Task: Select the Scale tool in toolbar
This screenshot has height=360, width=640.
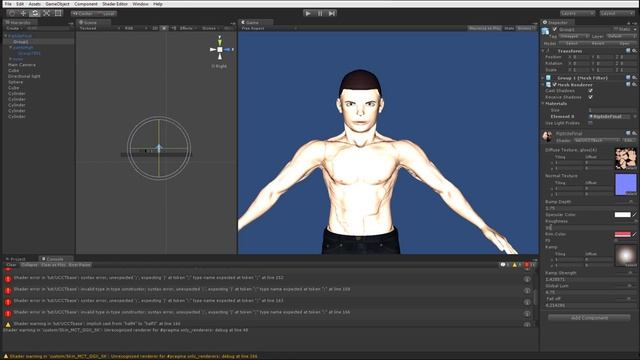Action: pyautogui.click(x=47, y=13)
